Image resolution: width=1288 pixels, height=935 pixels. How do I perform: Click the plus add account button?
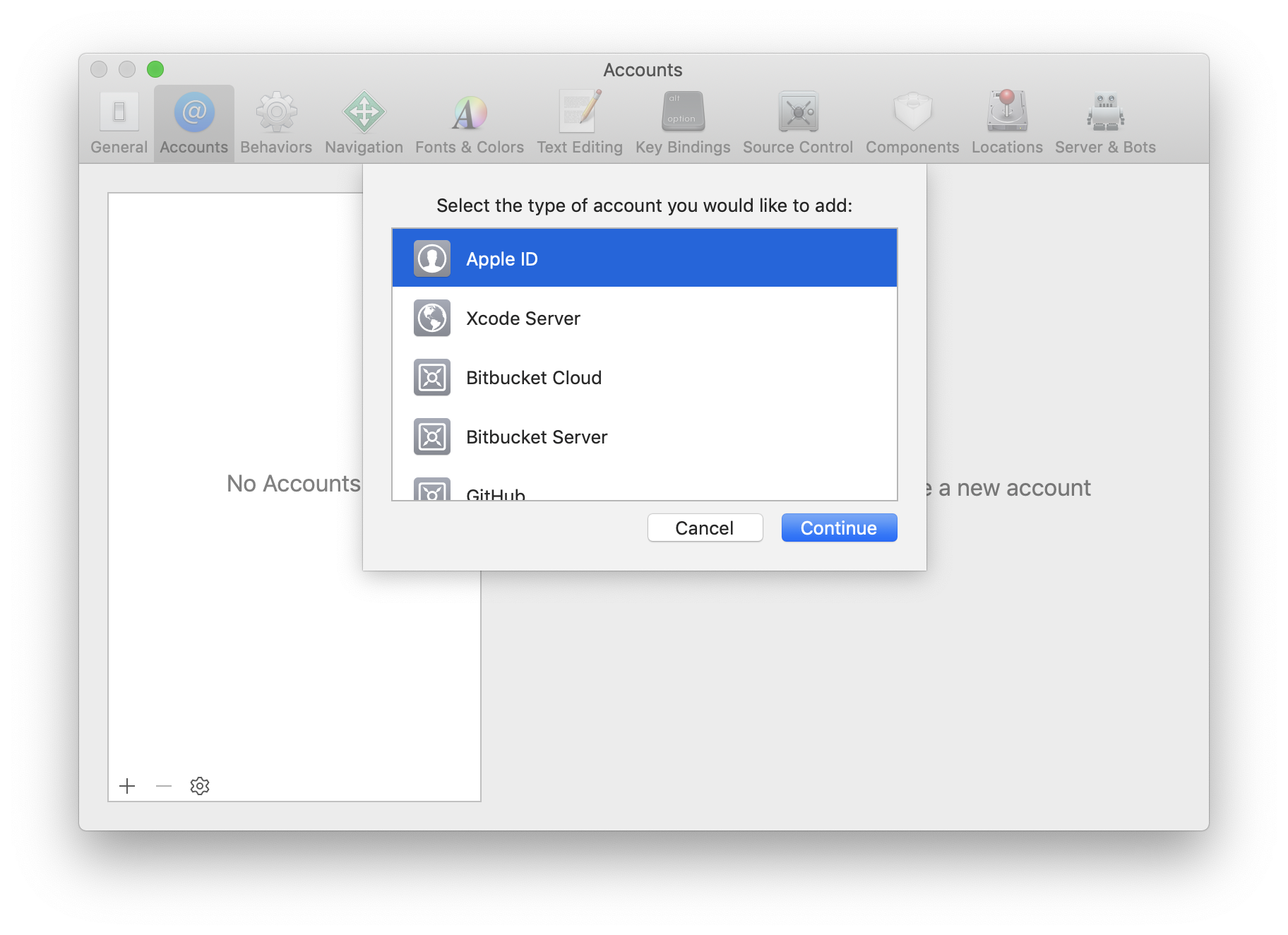click(x=127, y=786)
